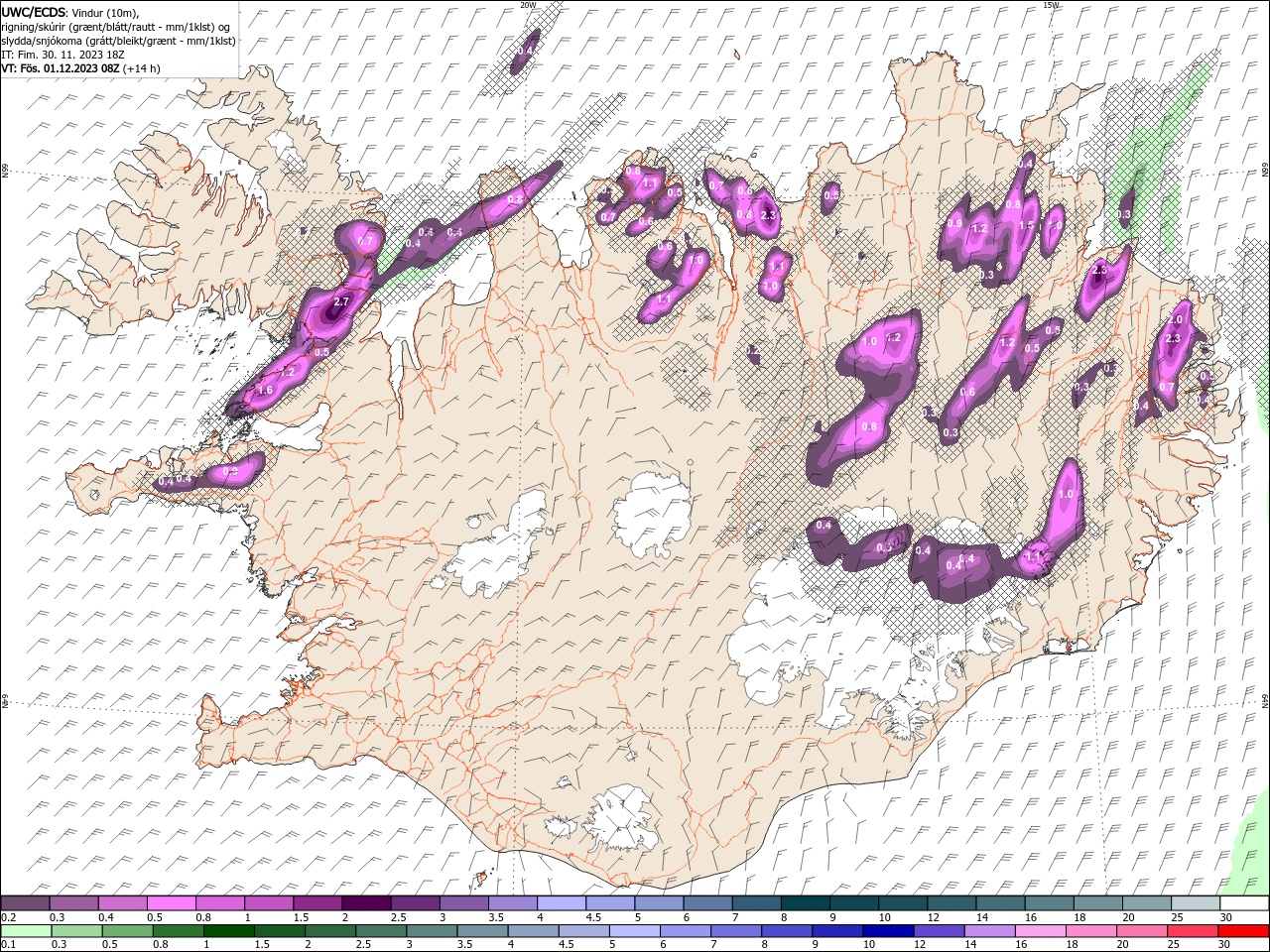Select the darkest green 1–1.5 swatch in bottom legend row
The image size is (1270, 952).
[x=229, y=931]
